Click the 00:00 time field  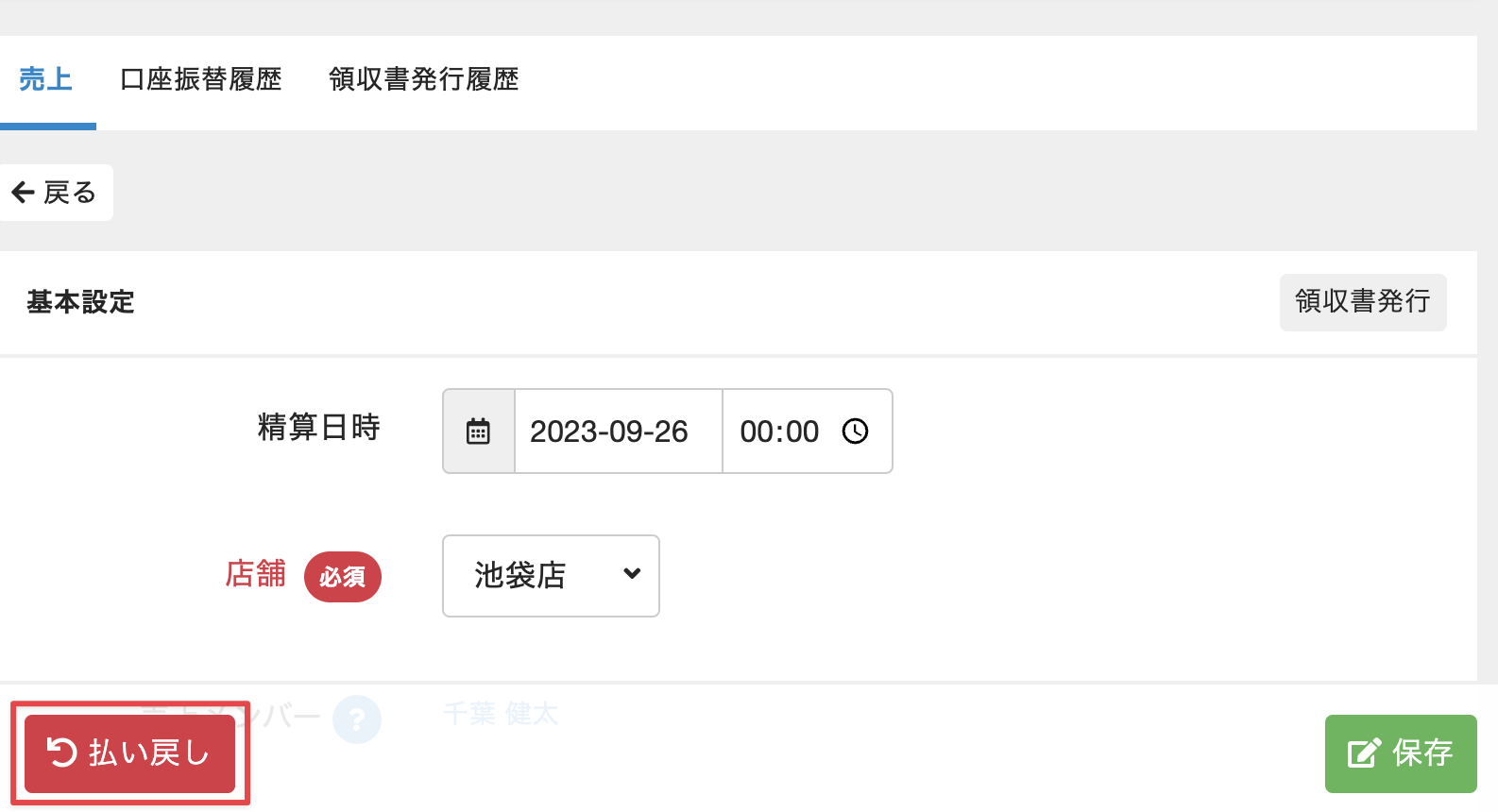tap(779, 431)
